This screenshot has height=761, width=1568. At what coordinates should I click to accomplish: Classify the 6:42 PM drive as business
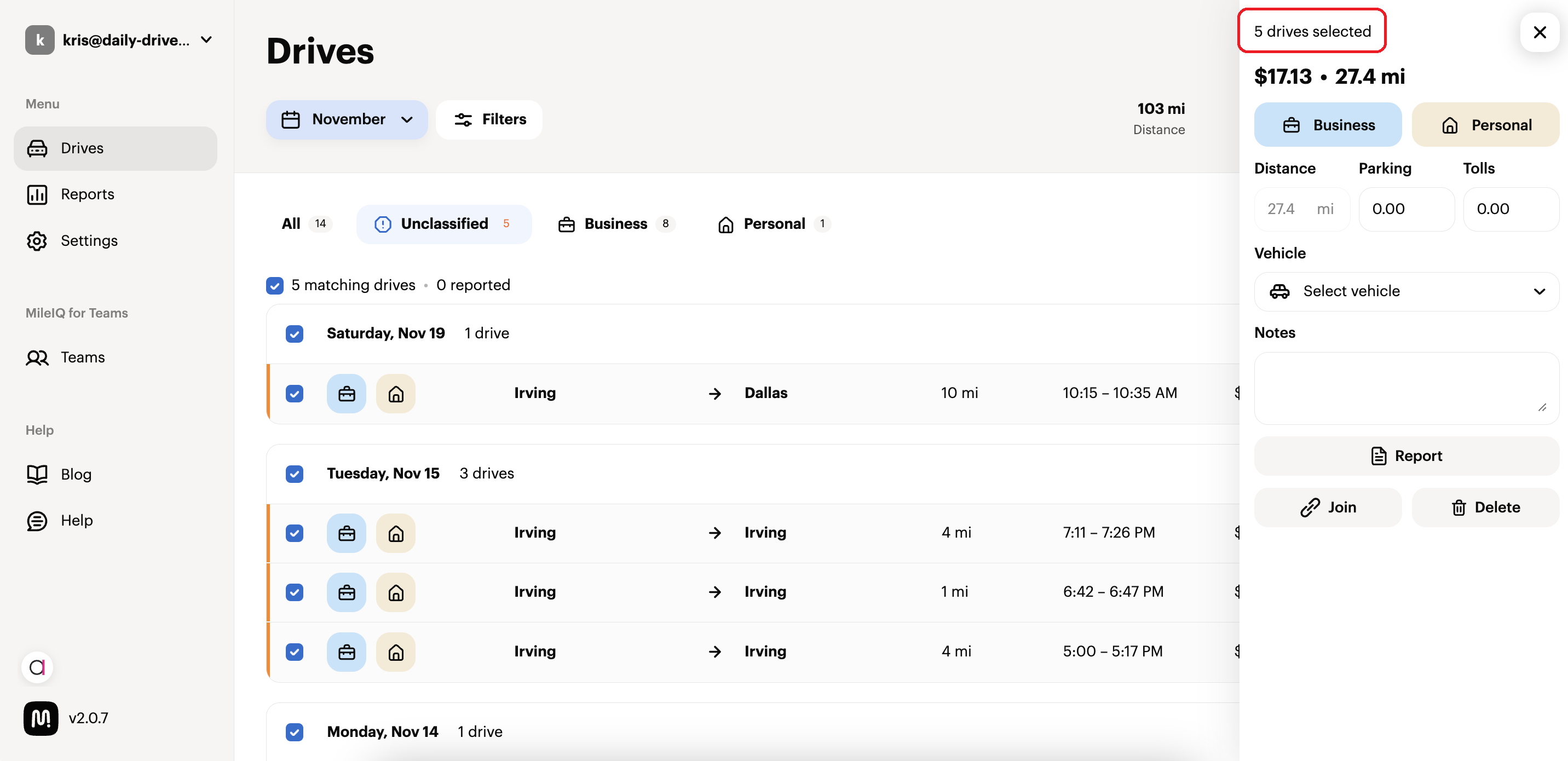click(x=347, y=592)
